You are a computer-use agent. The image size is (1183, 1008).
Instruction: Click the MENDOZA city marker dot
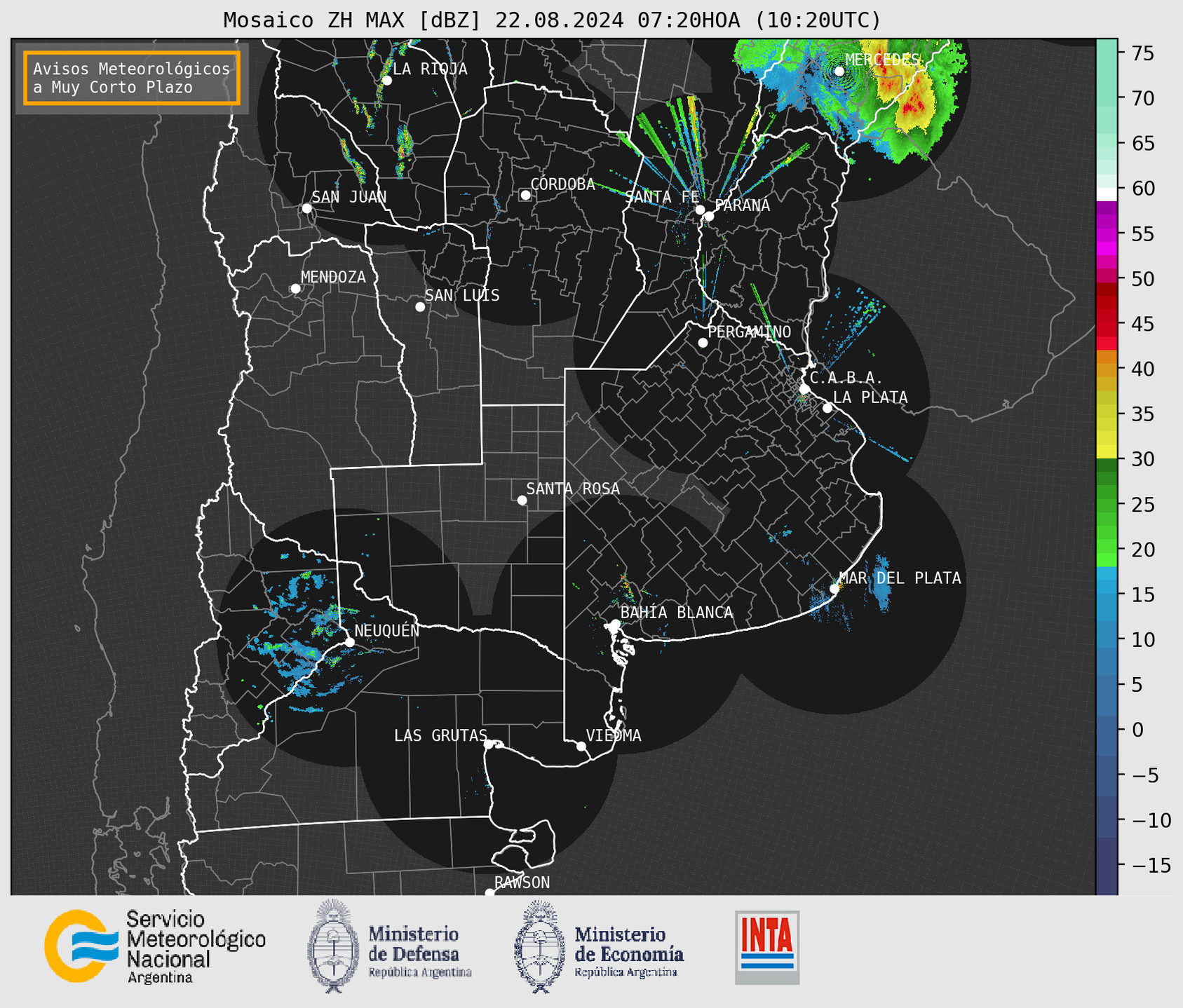(x=295, y=289)
